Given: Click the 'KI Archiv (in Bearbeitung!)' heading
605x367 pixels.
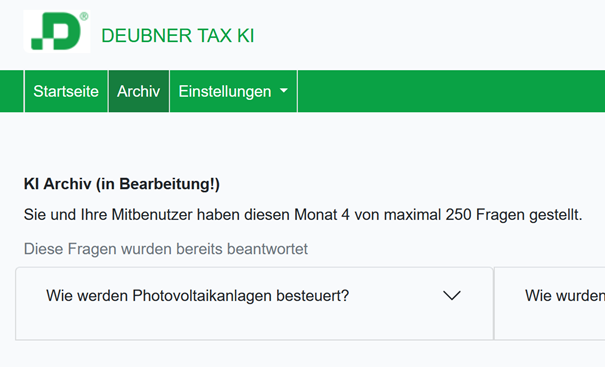Looking at the screenshot, I should [x=122, y=184].
